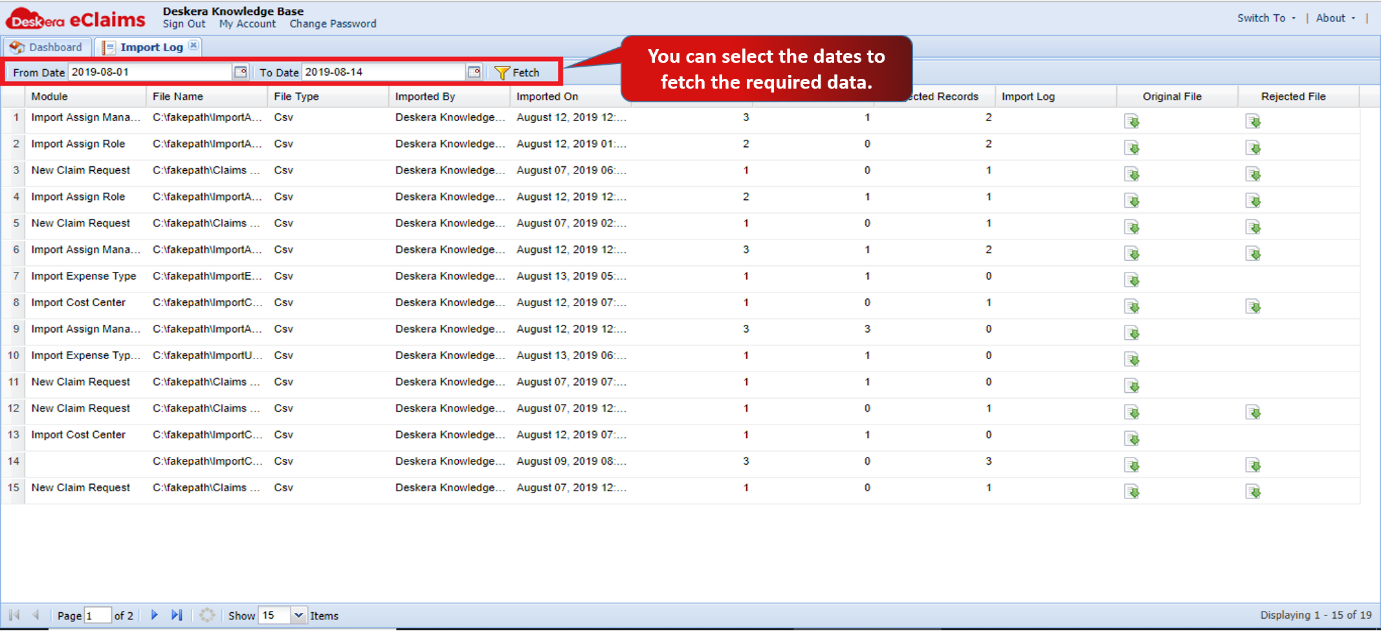This screenshot has height=631, width=1381.
Task: Download rejected file for row 2
Action: click(x=1253, y=147)
